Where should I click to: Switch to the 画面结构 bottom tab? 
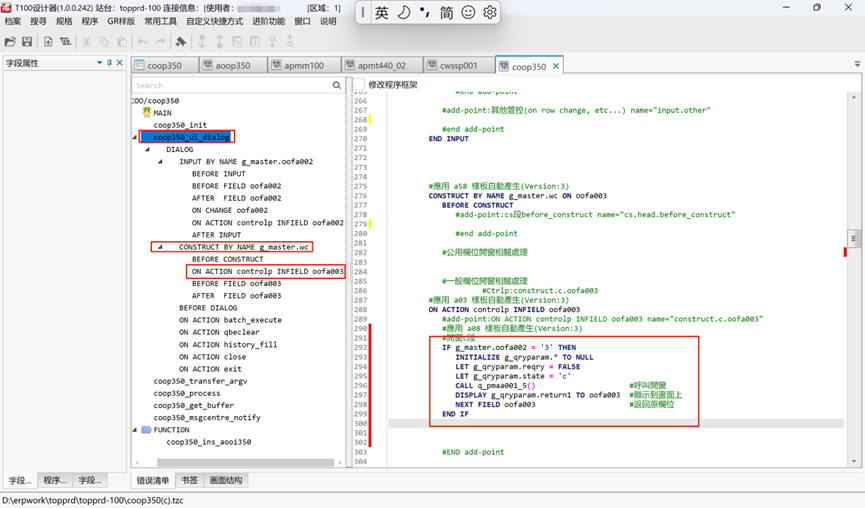(226, 480)
